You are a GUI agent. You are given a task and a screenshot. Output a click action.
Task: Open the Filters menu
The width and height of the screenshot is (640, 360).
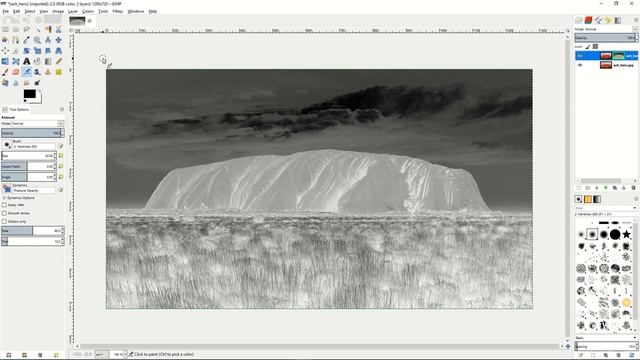(x=118, y=11)
